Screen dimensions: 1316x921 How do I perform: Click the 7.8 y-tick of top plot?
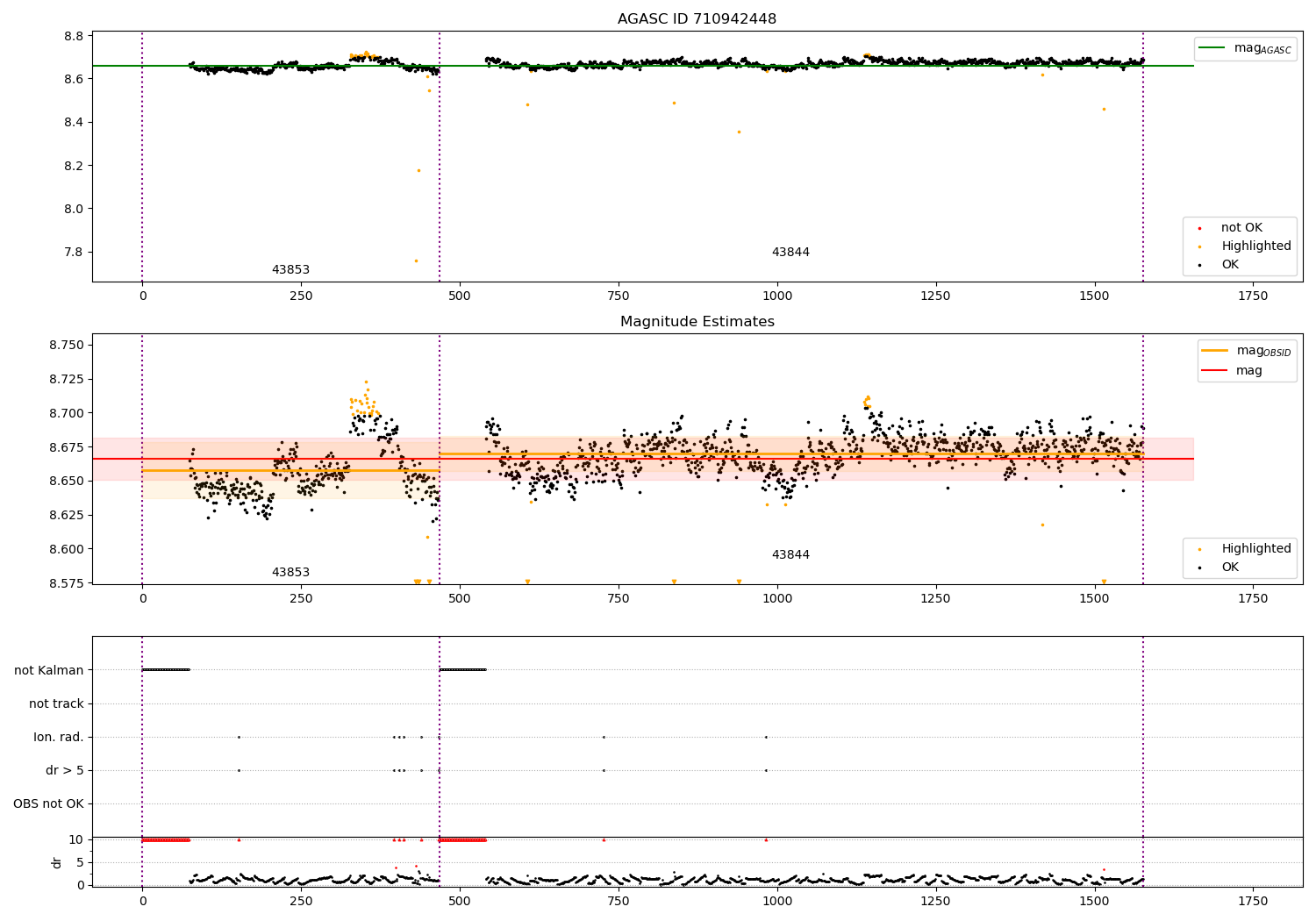tap(74, 252)
